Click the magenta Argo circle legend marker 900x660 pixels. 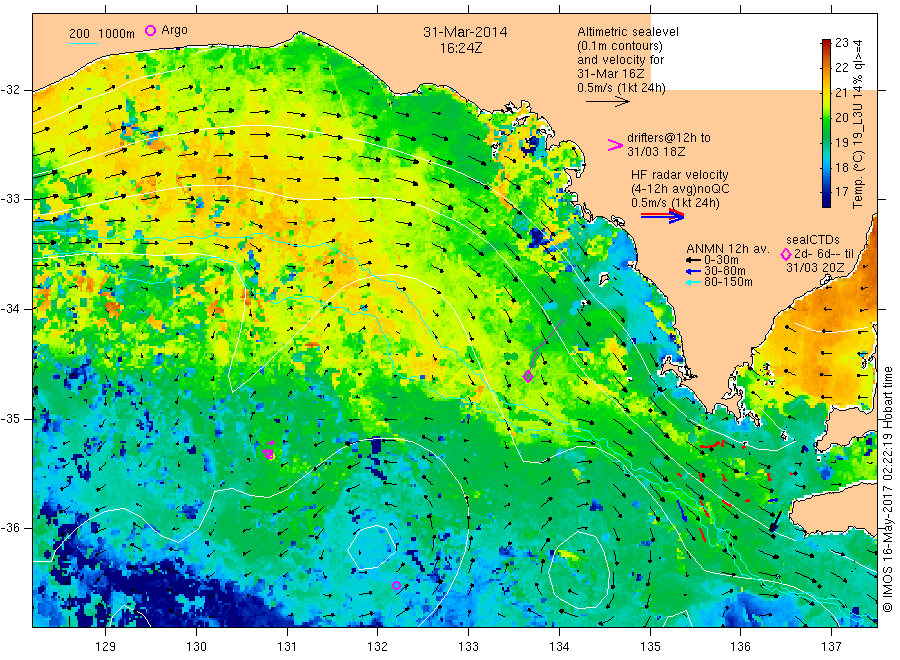coord(150,30)
